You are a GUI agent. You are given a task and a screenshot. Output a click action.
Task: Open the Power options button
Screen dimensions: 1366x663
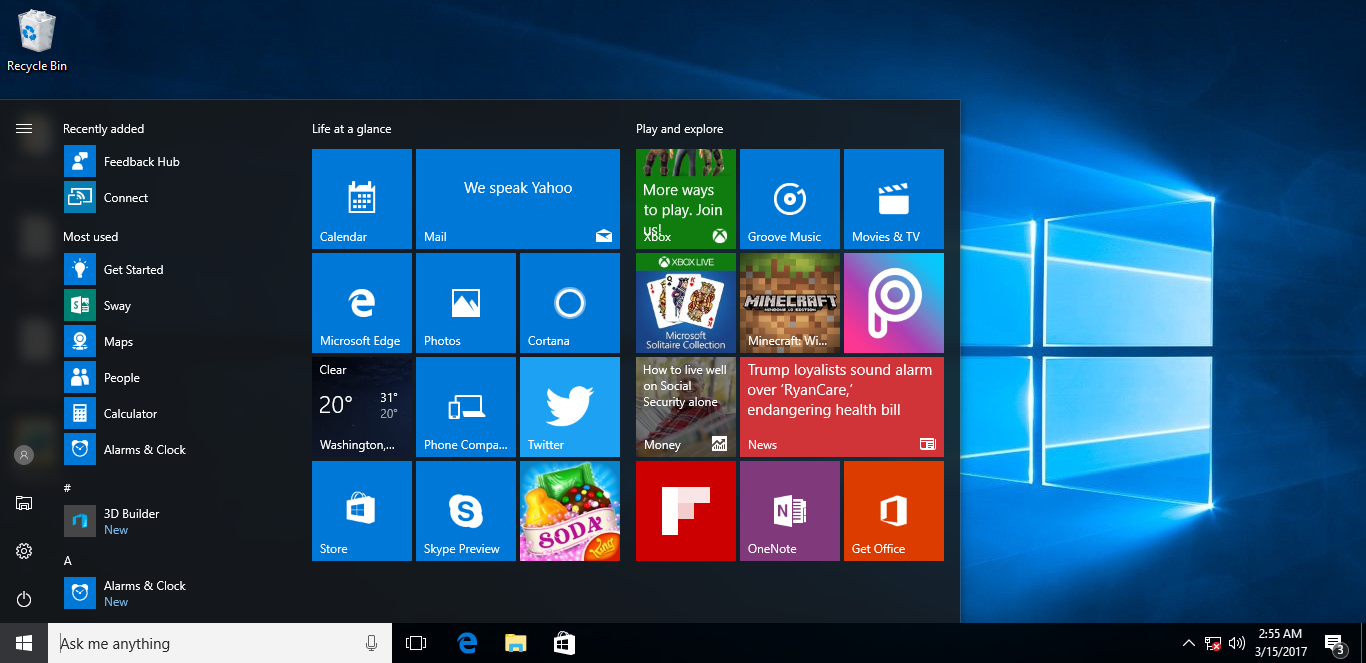point(24,599)
